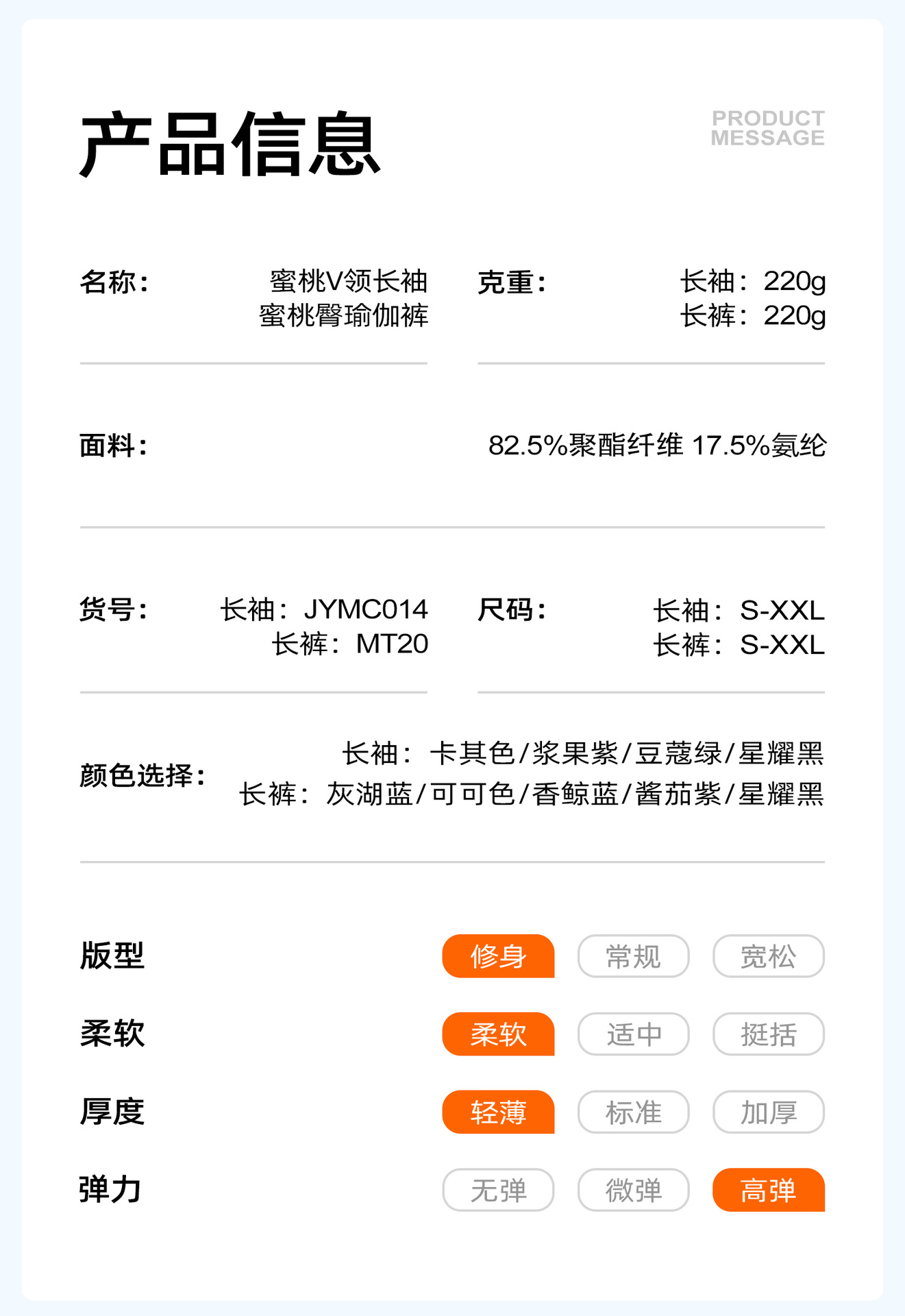Click the 产品信息 heading
The width and height of the screenshot is (905, 1316).
click(x=230, y=145)
